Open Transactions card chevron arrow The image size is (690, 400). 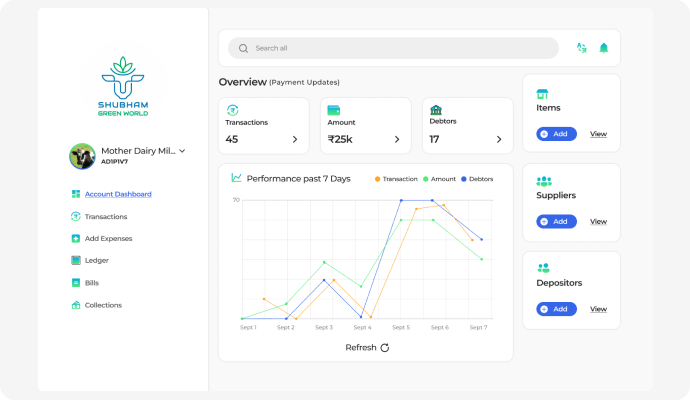(x=295, y=140)
